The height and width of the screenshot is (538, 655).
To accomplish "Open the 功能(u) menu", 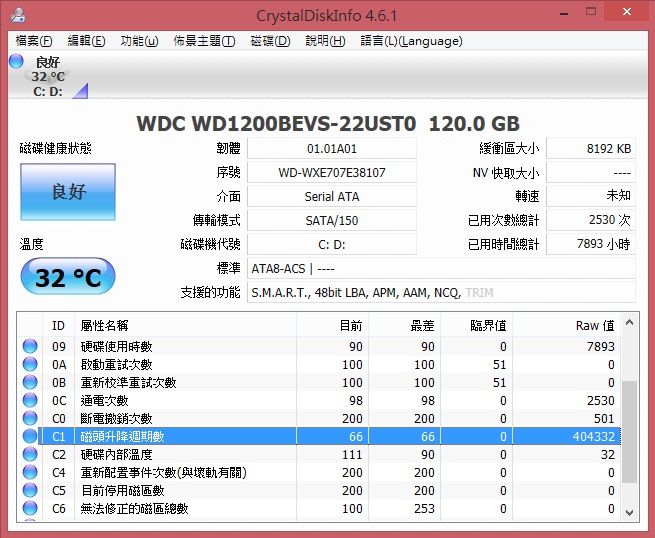I will 140,41.
